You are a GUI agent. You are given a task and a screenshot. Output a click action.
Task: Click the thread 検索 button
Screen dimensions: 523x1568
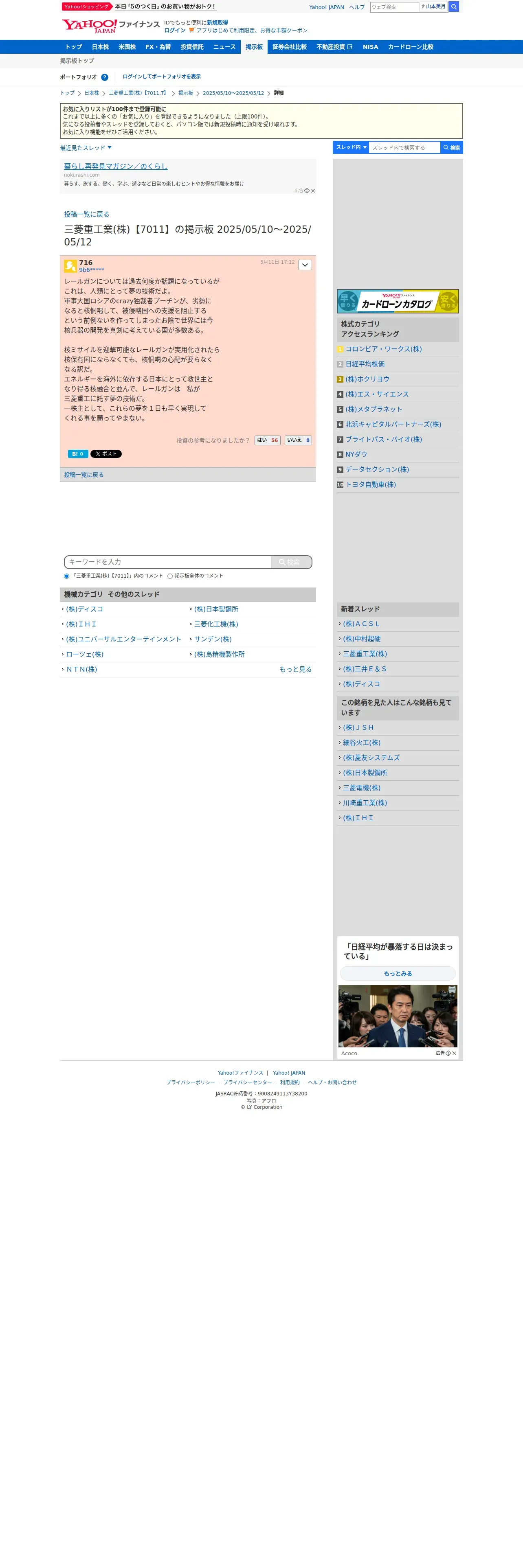[452, 147]
